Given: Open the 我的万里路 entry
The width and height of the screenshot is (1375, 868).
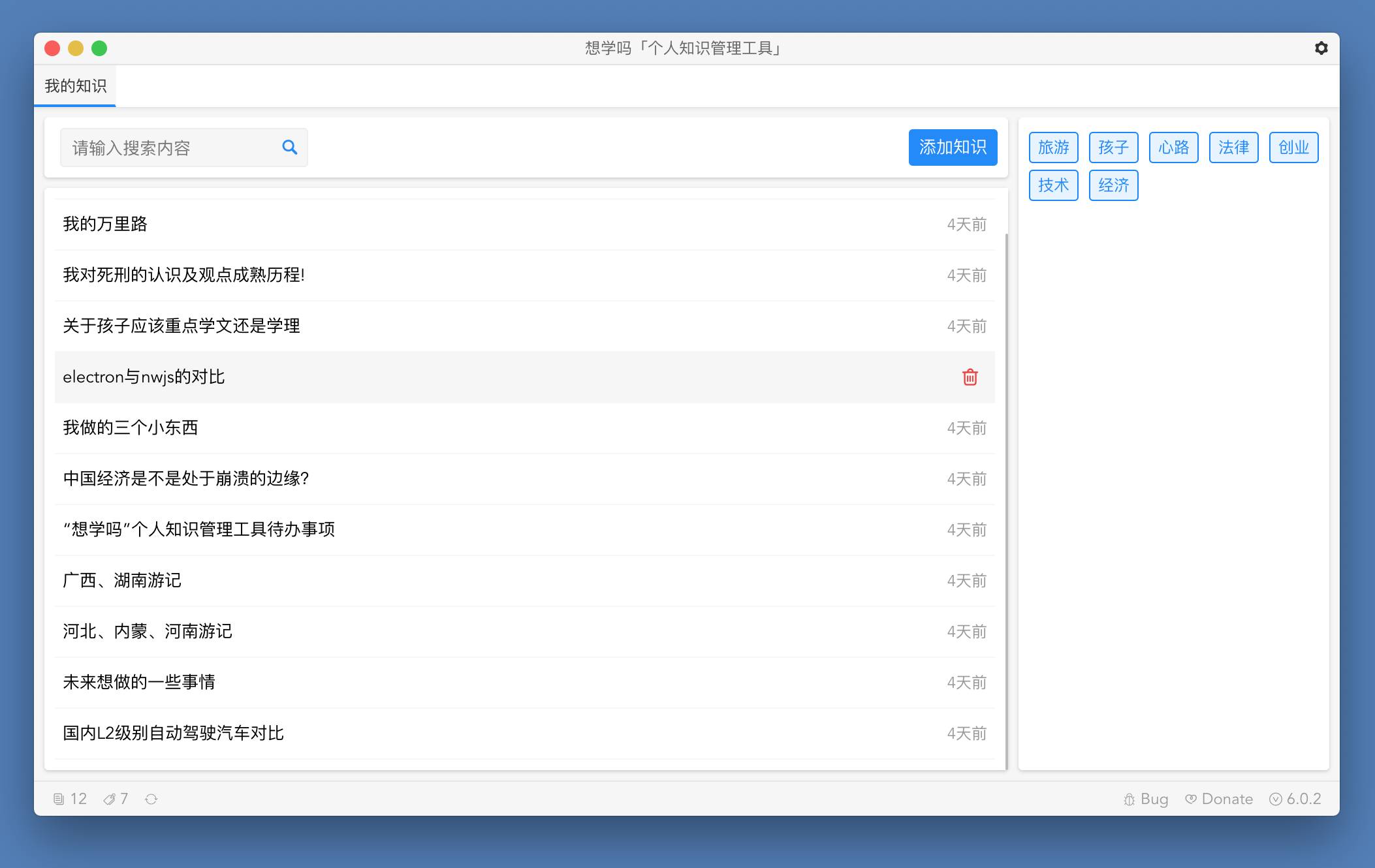Looking at the screenshot, I should pyautogui.click(x=104, y=225).
